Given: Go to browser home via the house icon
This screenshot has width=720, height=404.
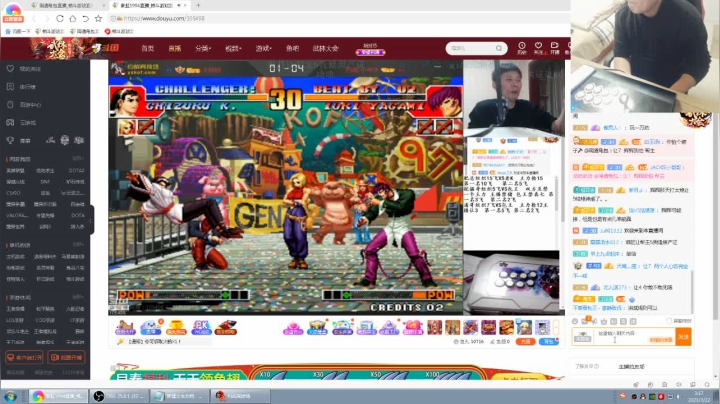Looking at the screenshot, I should coord(73,19).
